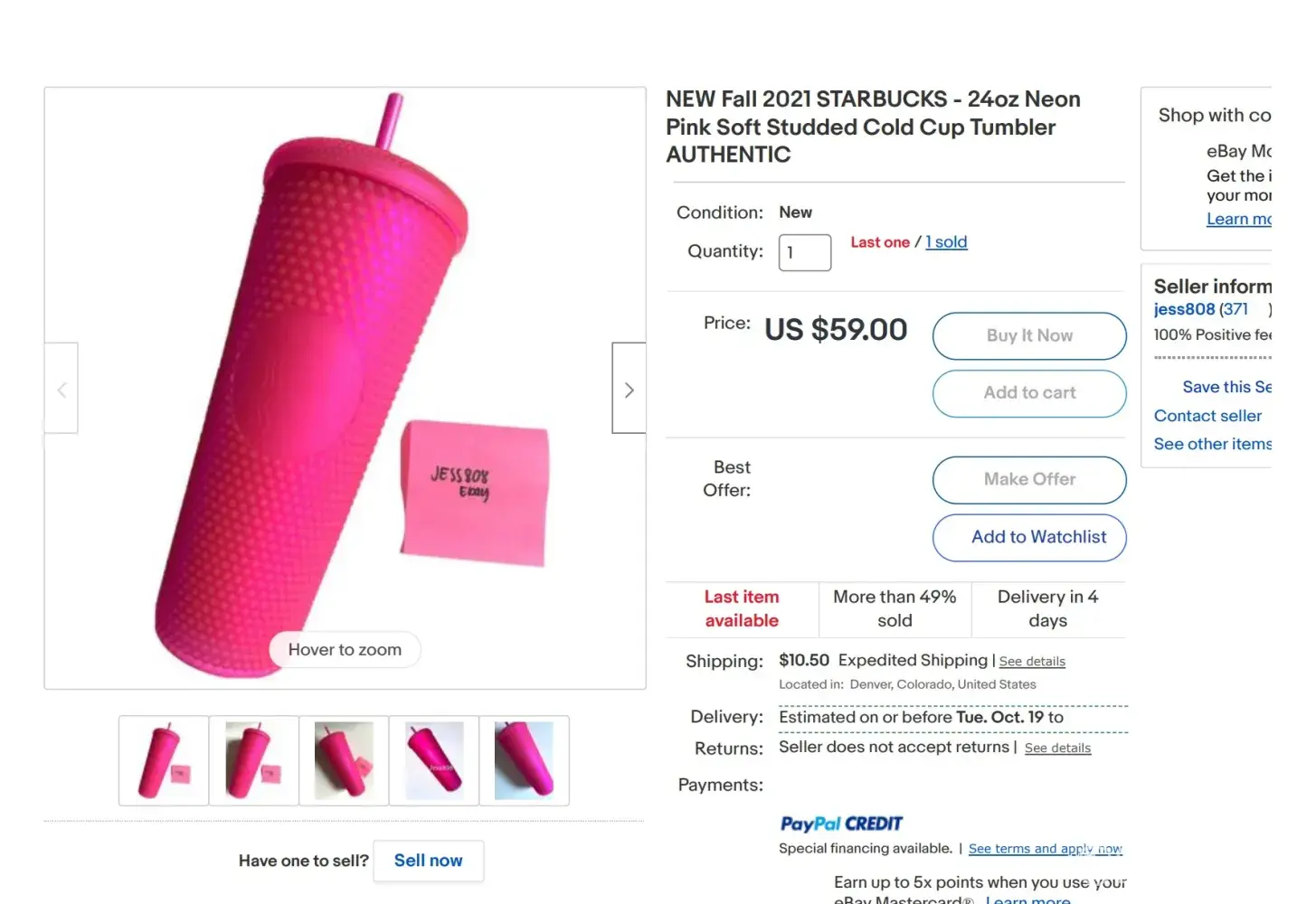Select the third tumbler thumbnail
The image size is (1316, 904).
[x=344, y=760]
